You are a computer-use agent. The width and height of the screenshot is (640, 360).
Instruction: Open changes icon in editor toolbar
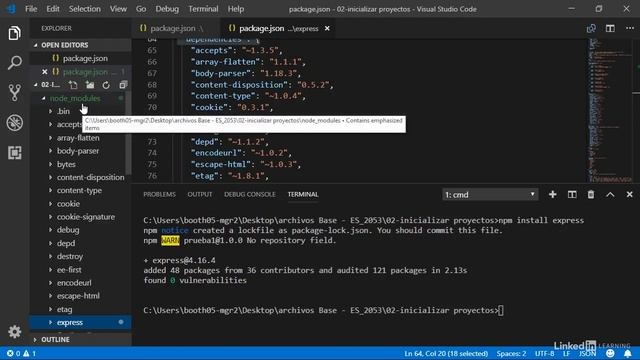(x=591, y=28)
